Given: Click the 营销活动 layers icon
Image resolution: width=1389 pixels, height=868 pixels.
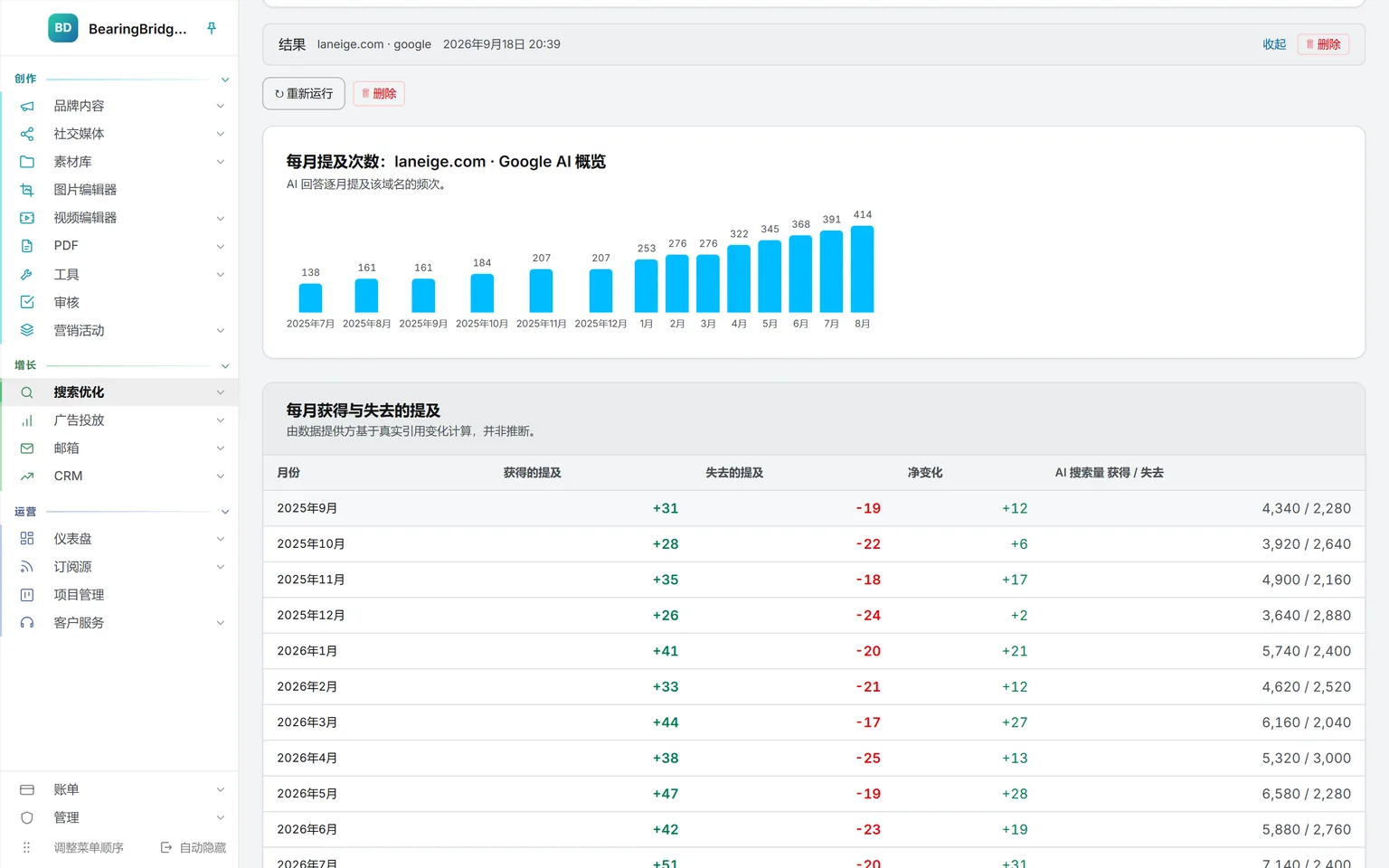Looking at the screenshot, I should pos(27,330).
